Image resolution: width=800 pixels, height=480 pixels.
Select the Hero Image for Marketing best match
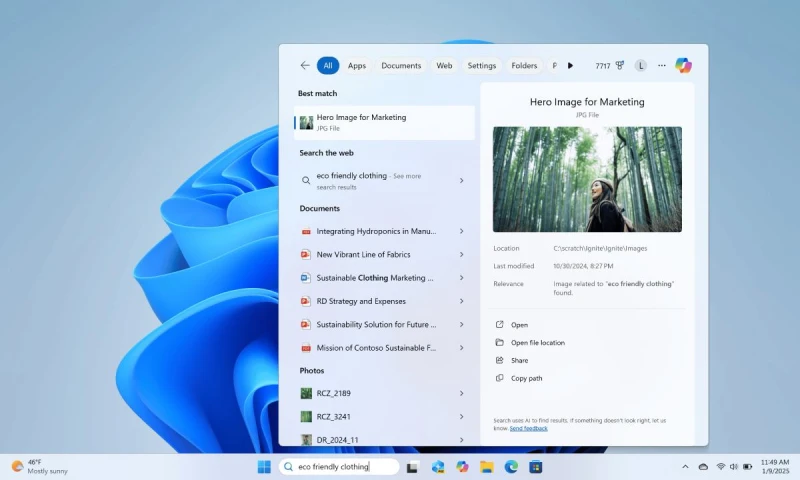click(x=384, y=122)
